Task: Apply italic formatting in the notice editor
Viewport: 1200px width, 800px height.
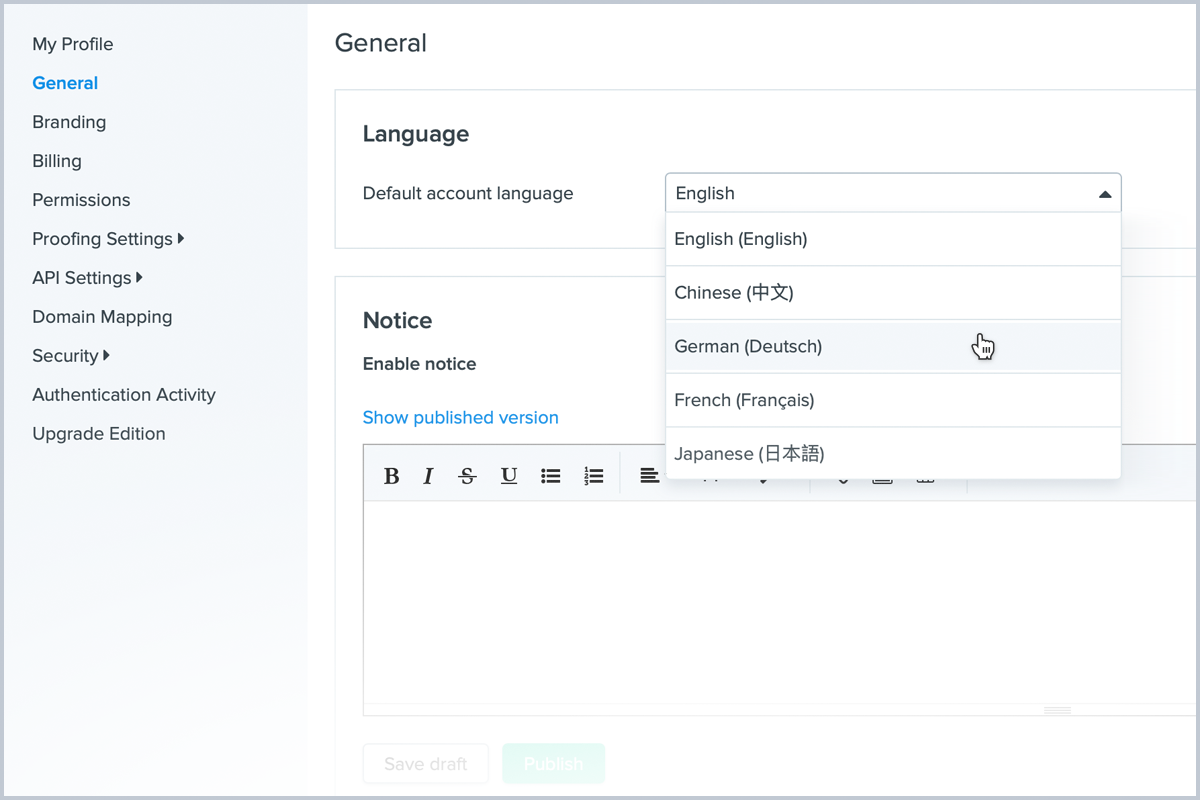Action: (428, 476)
